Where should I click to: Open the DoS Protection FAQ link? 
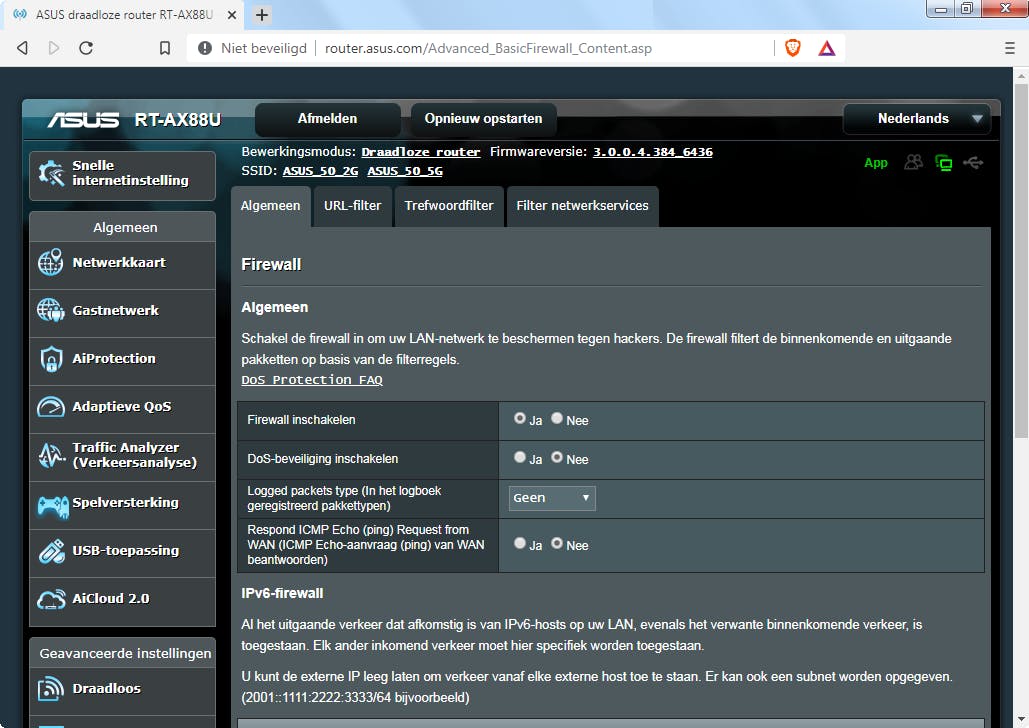312,380
